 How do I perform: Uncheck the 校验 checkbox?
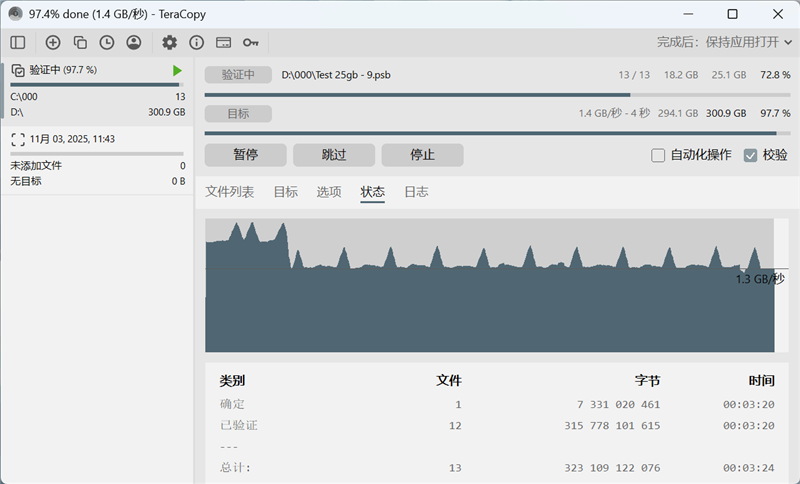point(750,155)
